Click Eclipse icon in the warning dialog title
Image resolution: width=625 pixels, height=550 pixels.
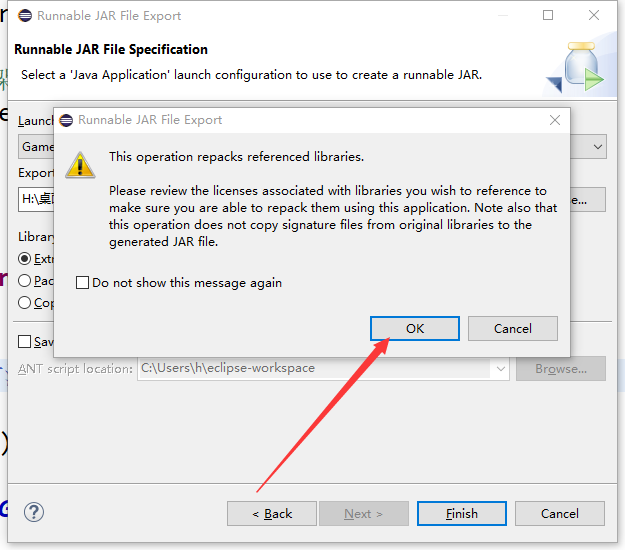(66, 120)
